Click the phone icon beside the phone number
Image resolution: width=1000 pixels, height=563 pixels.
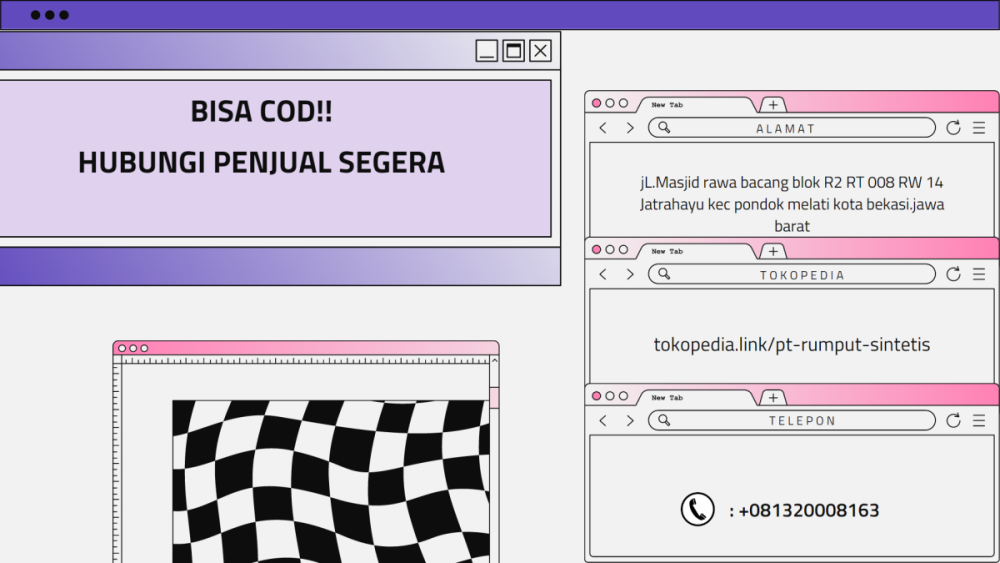697,510
